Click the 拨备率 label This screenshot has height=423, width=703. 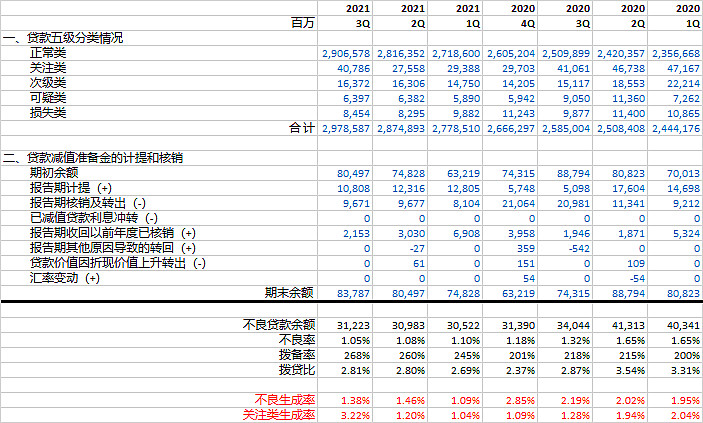(x=297, y=355)
